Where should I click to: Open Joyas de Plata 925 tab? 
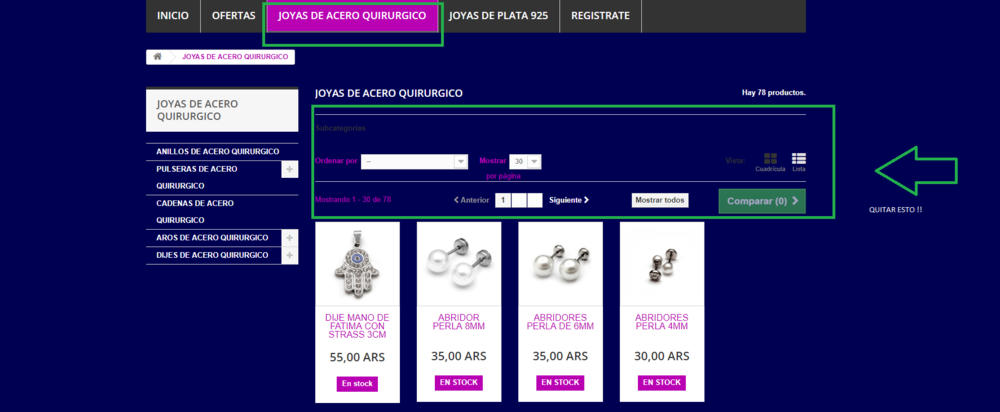(x=498, y=16)
